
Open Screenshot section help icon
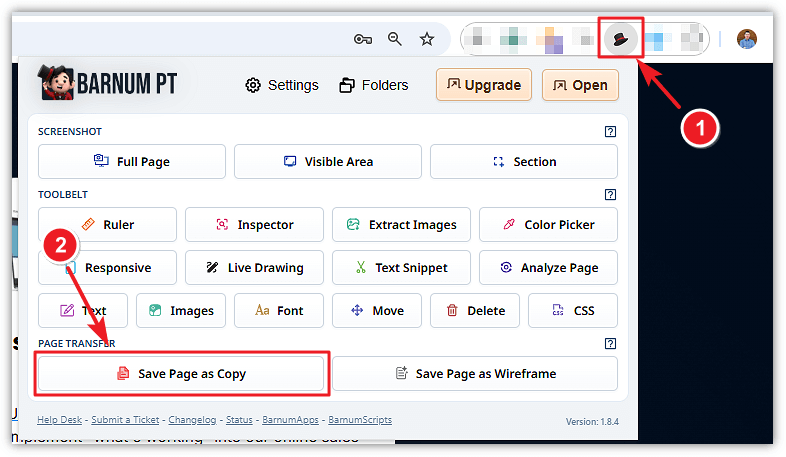(610, 131)
